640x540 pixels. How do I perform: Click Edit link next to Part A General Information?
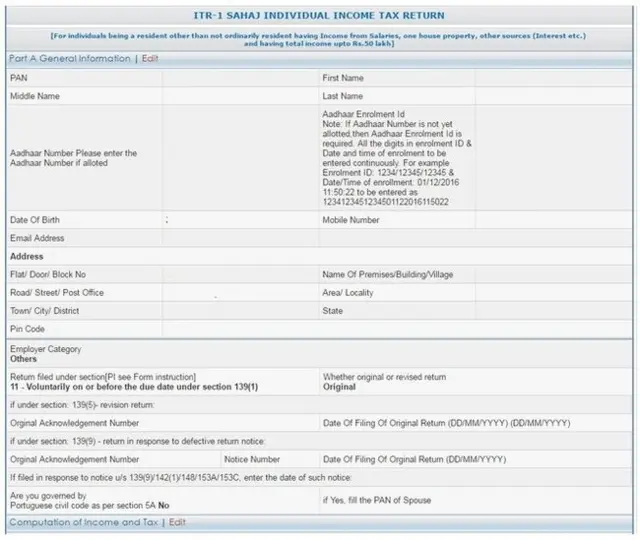click(150, 58)
